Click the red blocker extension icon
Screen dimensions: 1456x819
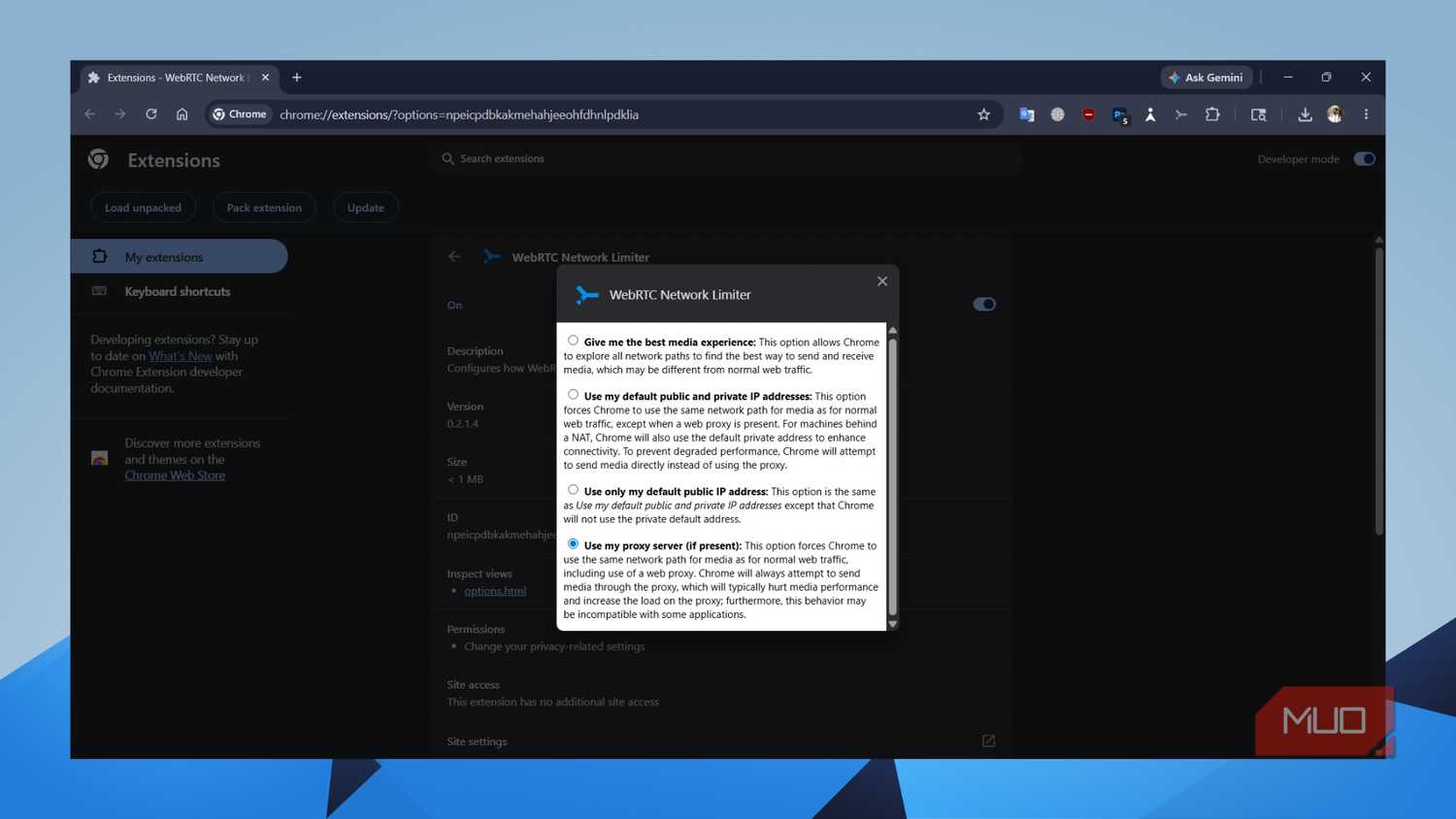click(1088, 115)
